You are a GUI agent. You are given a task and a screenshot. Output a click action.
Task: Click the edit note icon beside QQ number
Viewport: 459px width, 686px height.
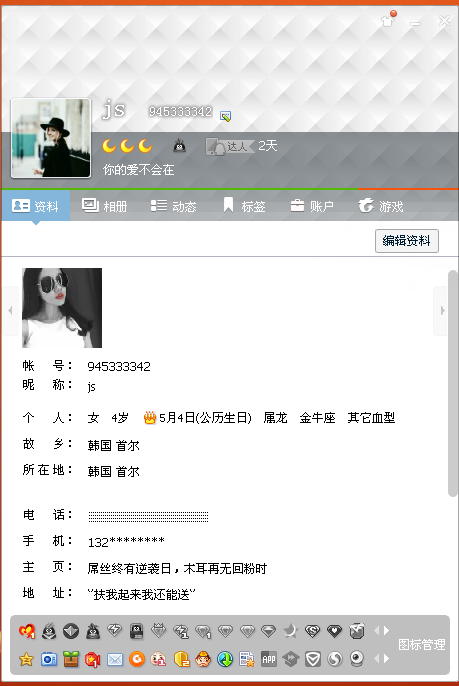pyautogui.click(x=225, y=116)
